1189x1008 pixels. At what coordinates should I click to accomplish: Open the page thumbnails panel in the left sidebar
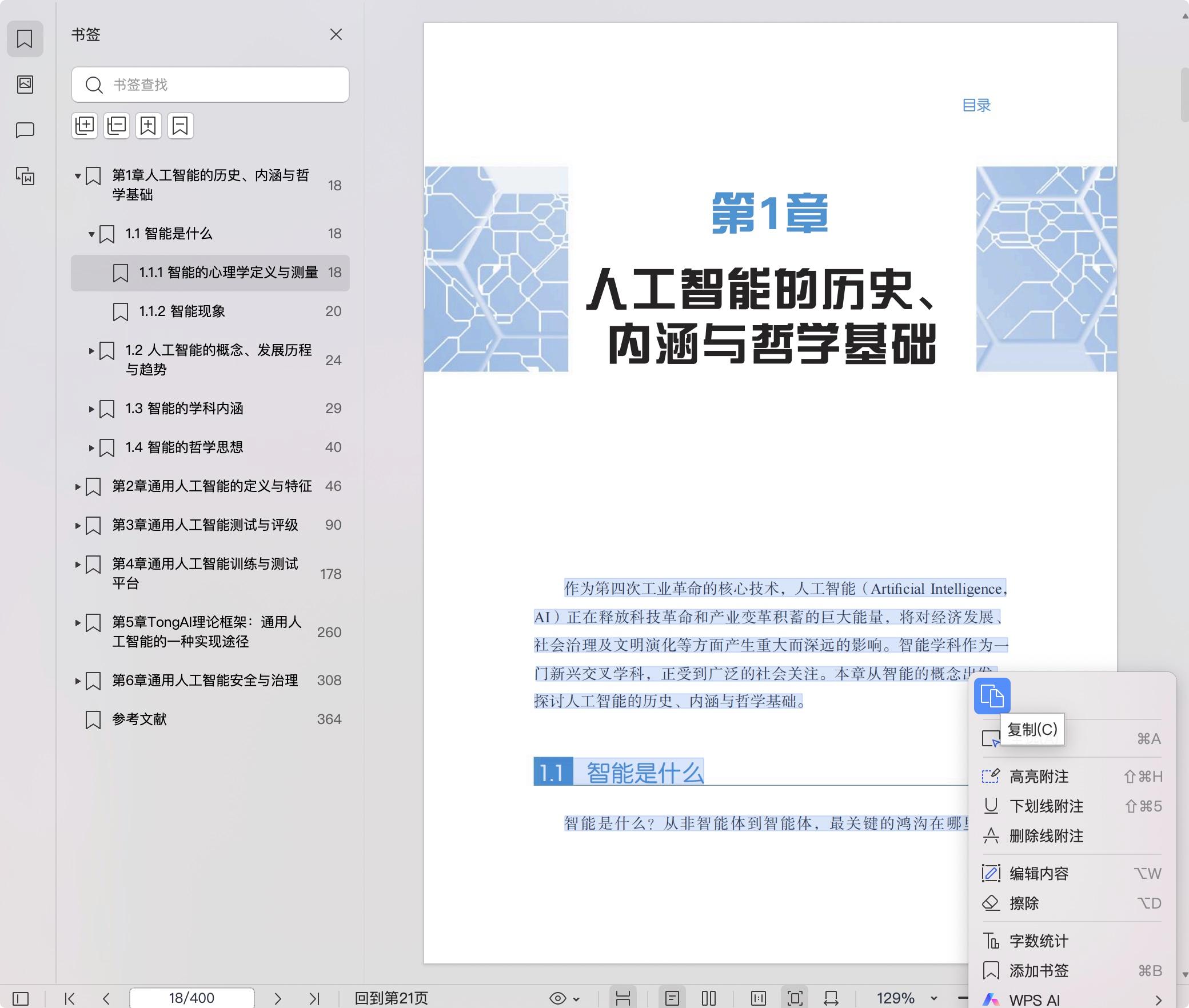point(25,85)
